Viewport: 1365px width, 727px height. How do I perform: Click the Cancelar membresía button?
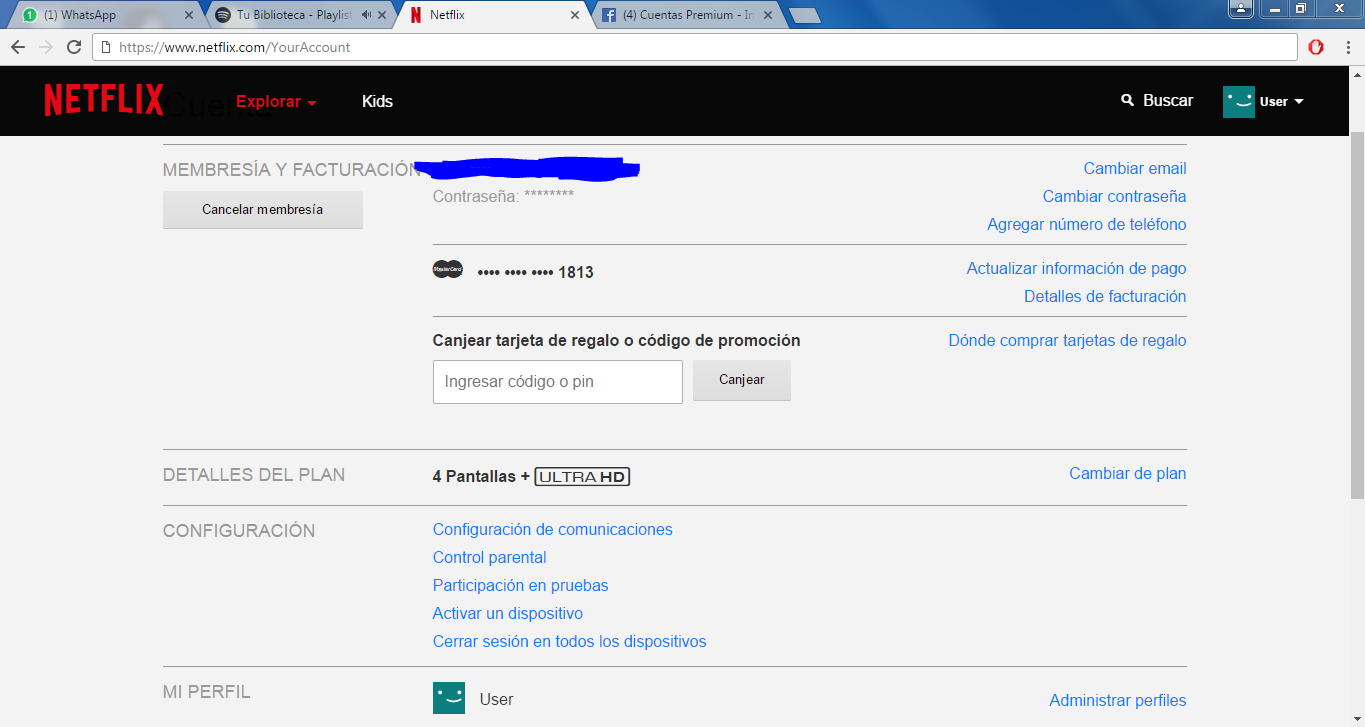[x=263, y=210]
